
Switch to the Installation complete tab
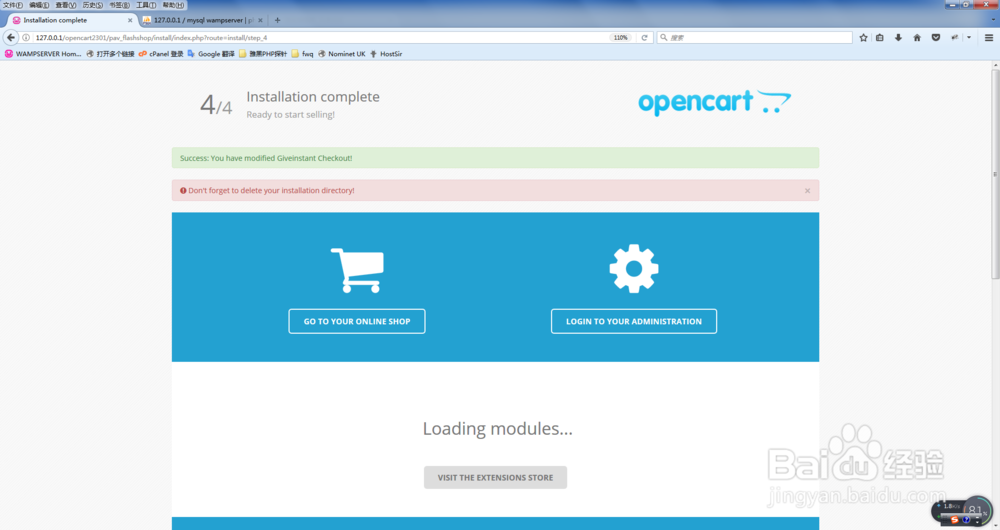tap(71, 20)
